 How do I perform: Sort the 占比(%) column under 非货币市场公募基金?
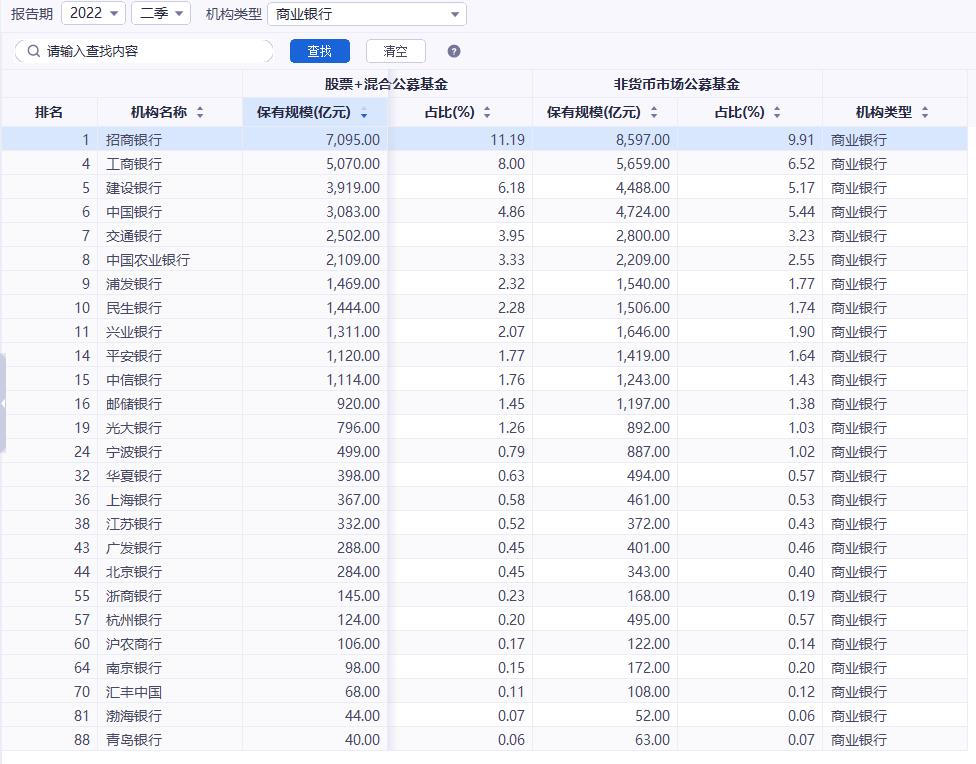tap(777, 113)
